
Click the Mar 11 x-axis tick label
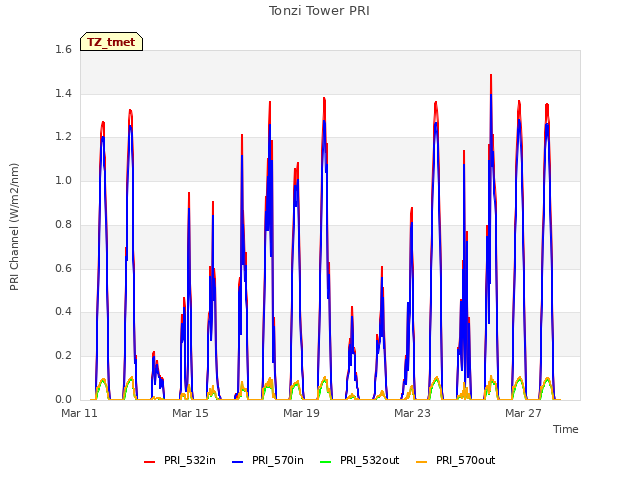(80, 413)
